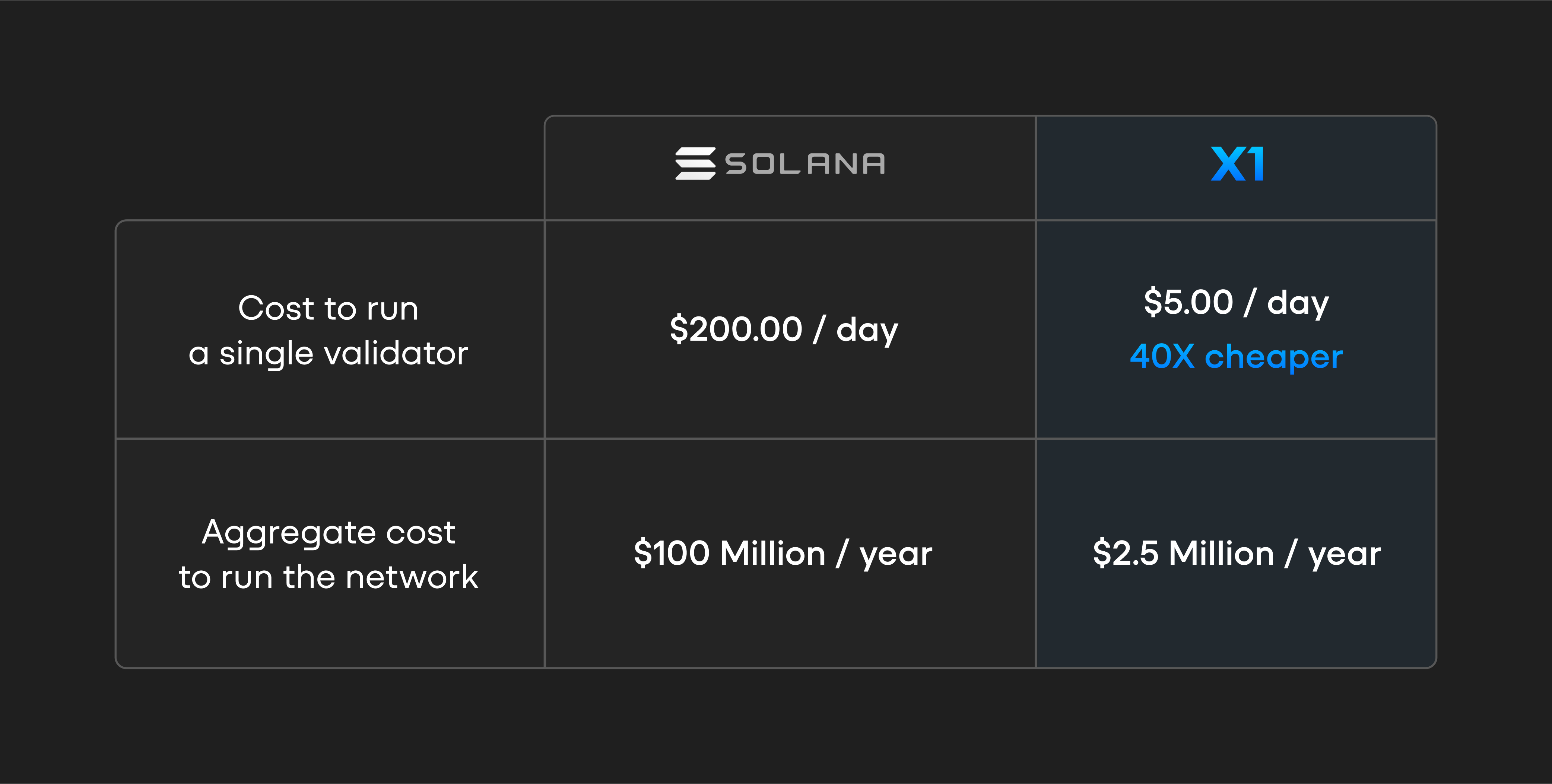Image resolution: width=1552 pixels, height=784 pixels.
Task: Click the $5.00 amount
Action: (1188, 302)
